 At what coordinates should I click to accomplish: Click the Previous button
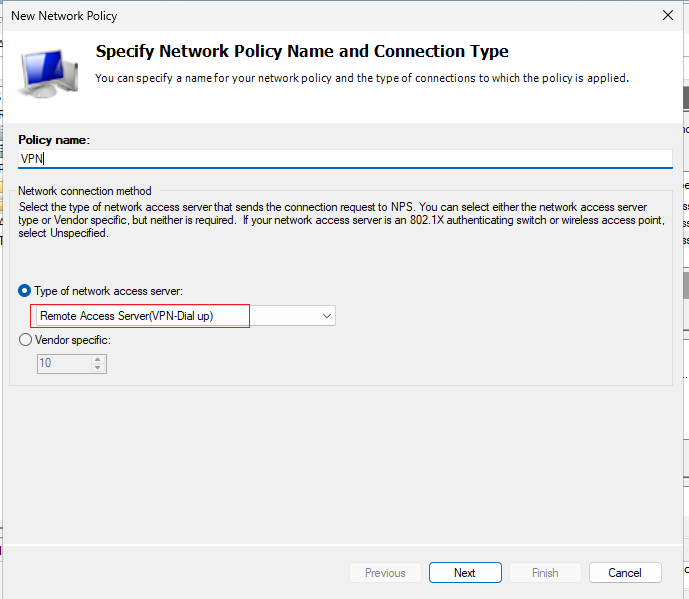click(385, 573)
